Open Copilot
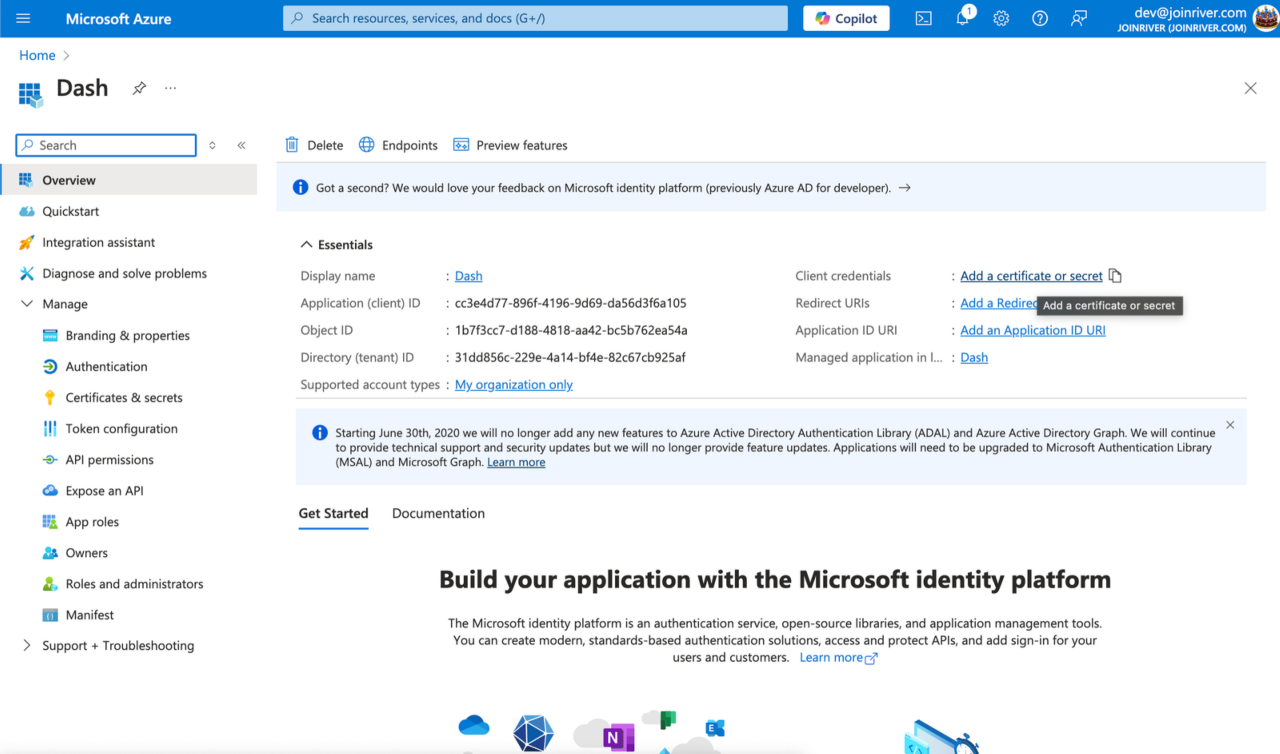 (845, 18)
